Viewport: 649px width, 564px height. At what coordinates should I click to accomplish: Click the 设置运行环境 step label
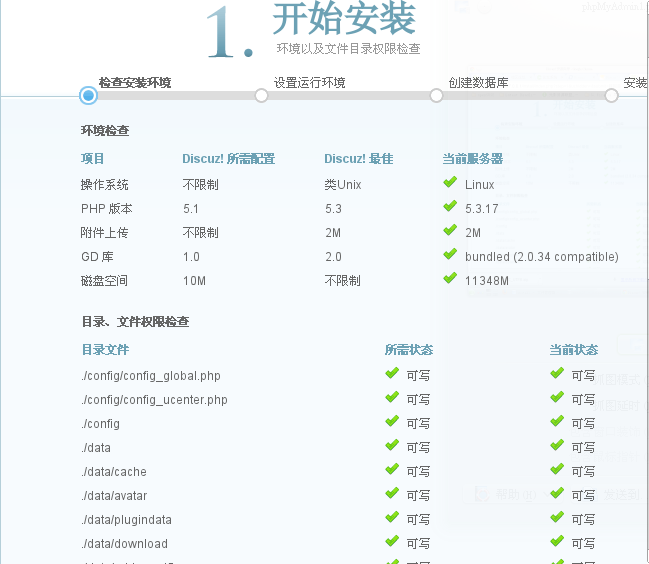coord(310,83)
